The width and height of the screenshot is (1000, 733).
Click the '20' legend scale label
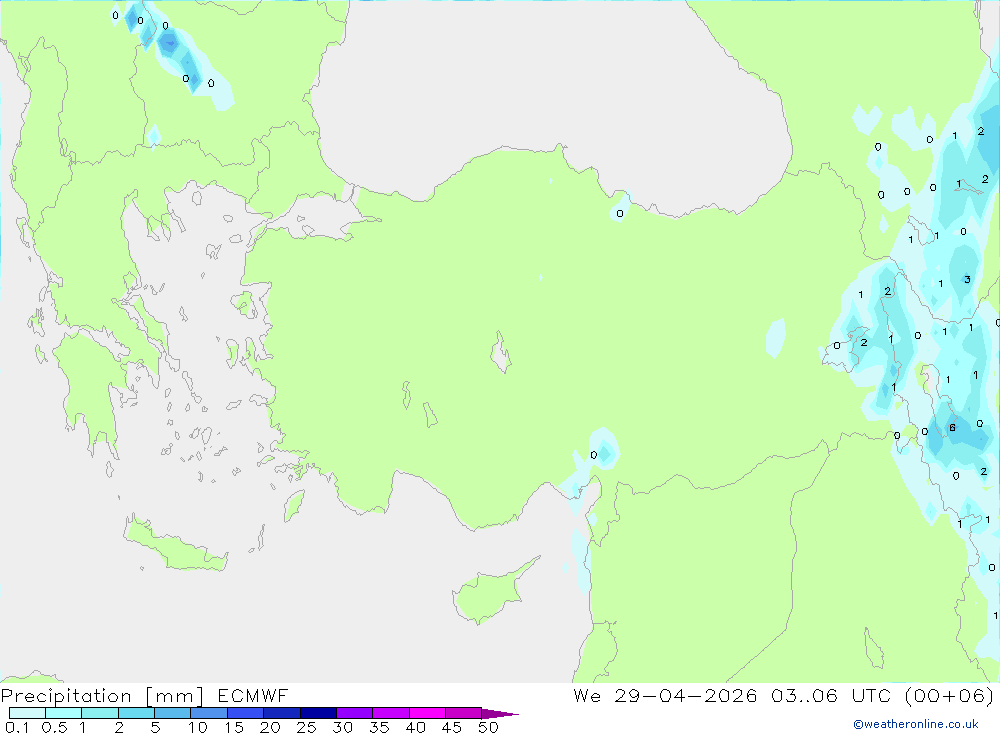(x=270, y=727)
